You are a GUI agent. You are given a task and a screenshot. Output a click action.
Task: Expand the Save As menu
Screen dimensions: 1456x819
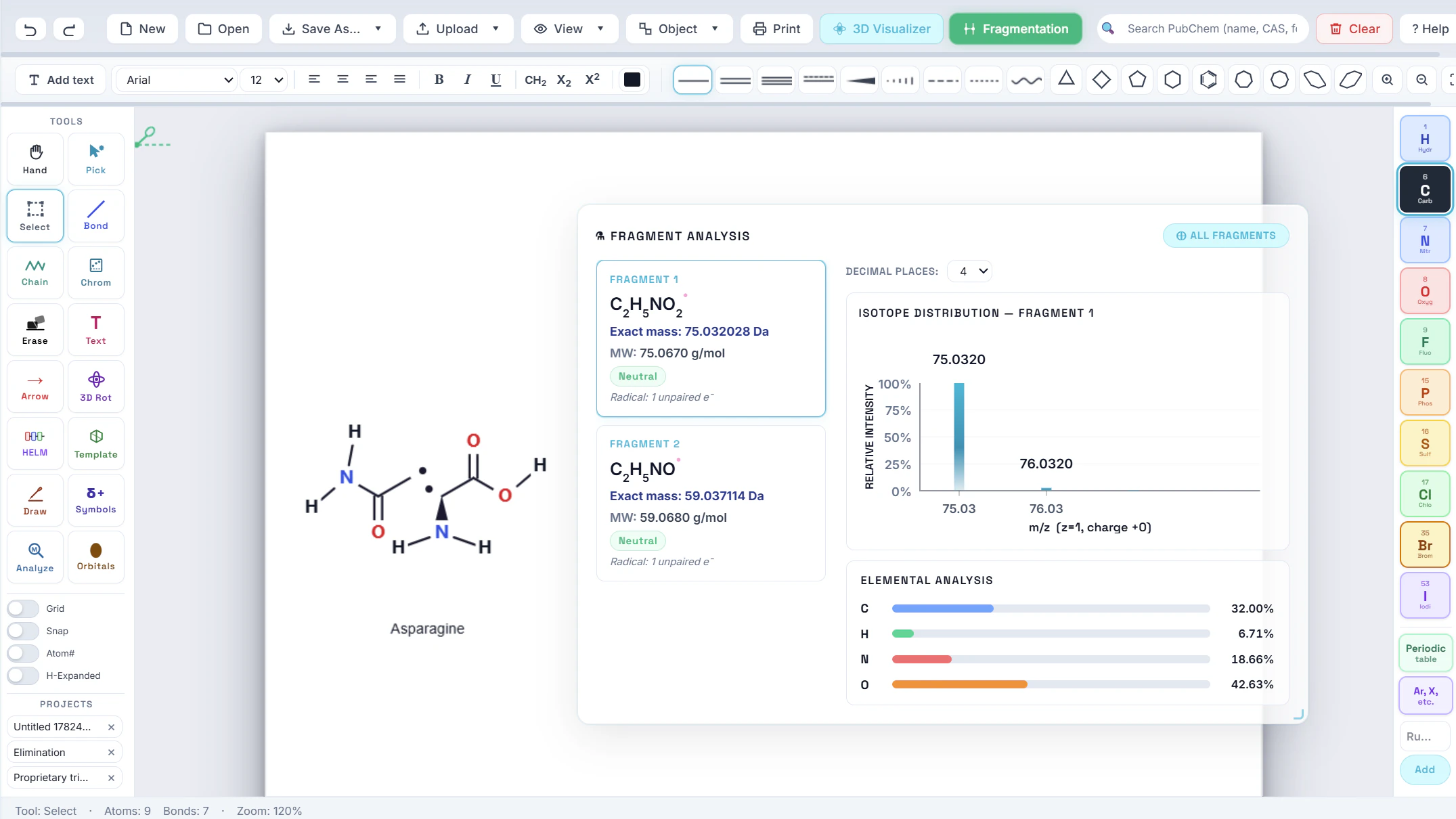coord(332,29)
